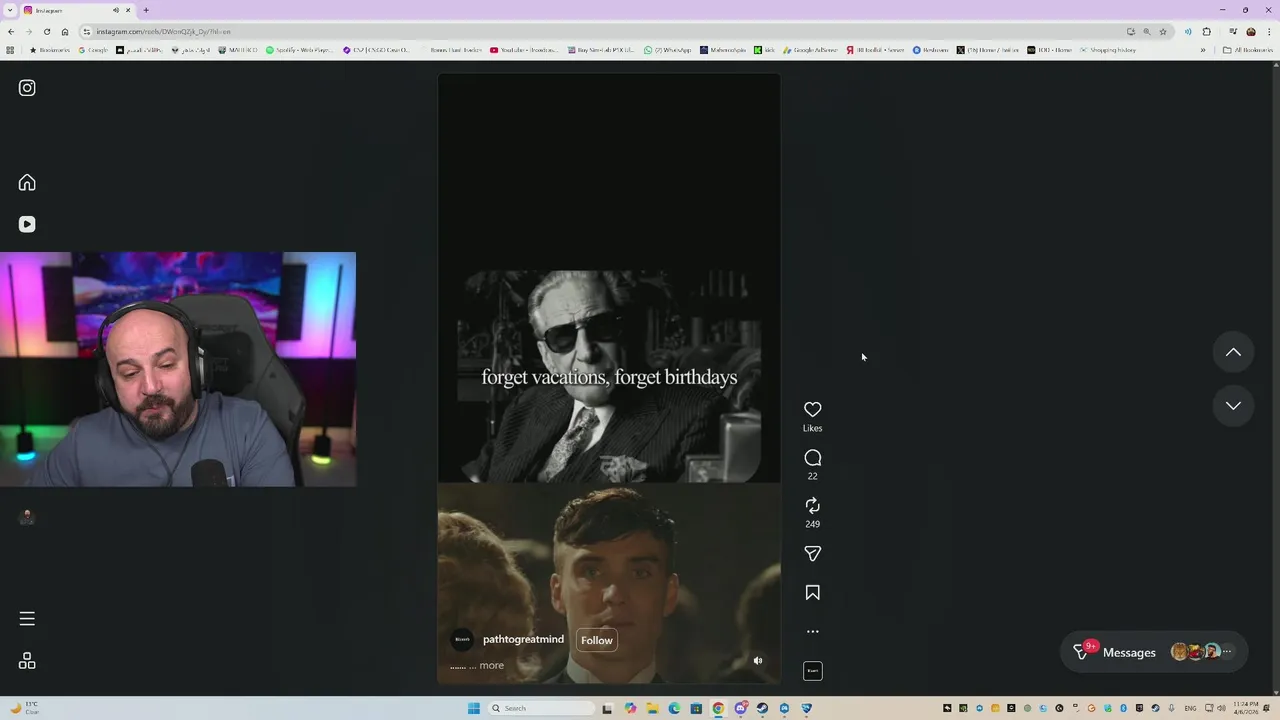Search from the Windows taskbar box
1280x720 pixels.
[540, 708]
